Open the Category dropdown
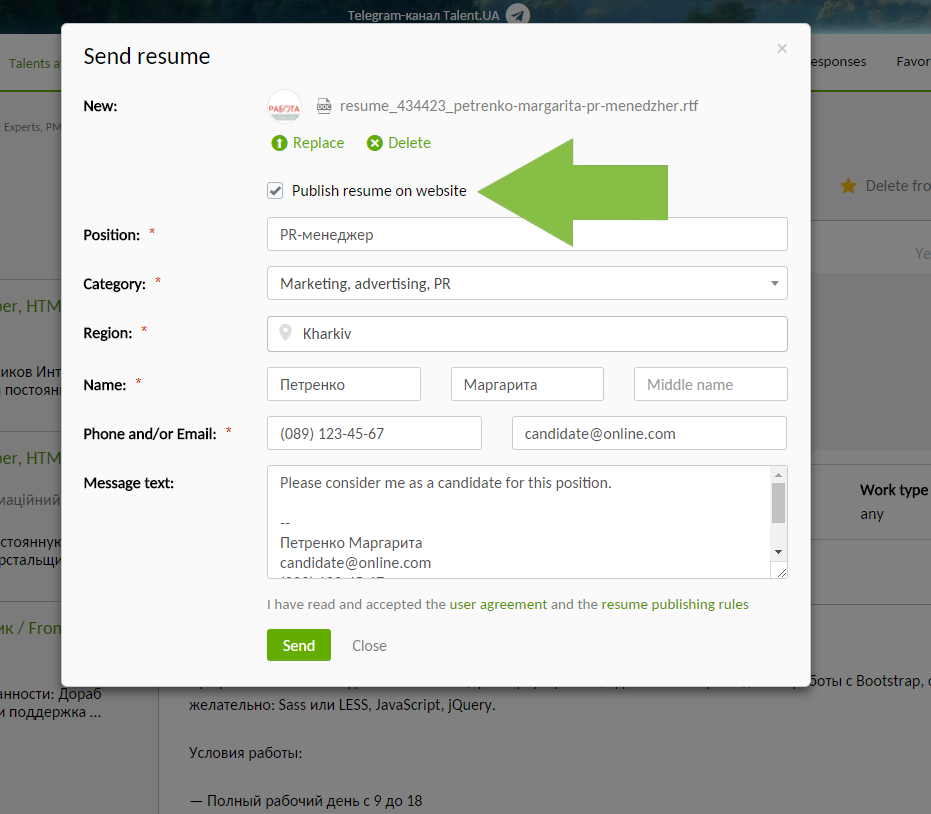Viewport: 931px width, 814px height. [527, 283]
